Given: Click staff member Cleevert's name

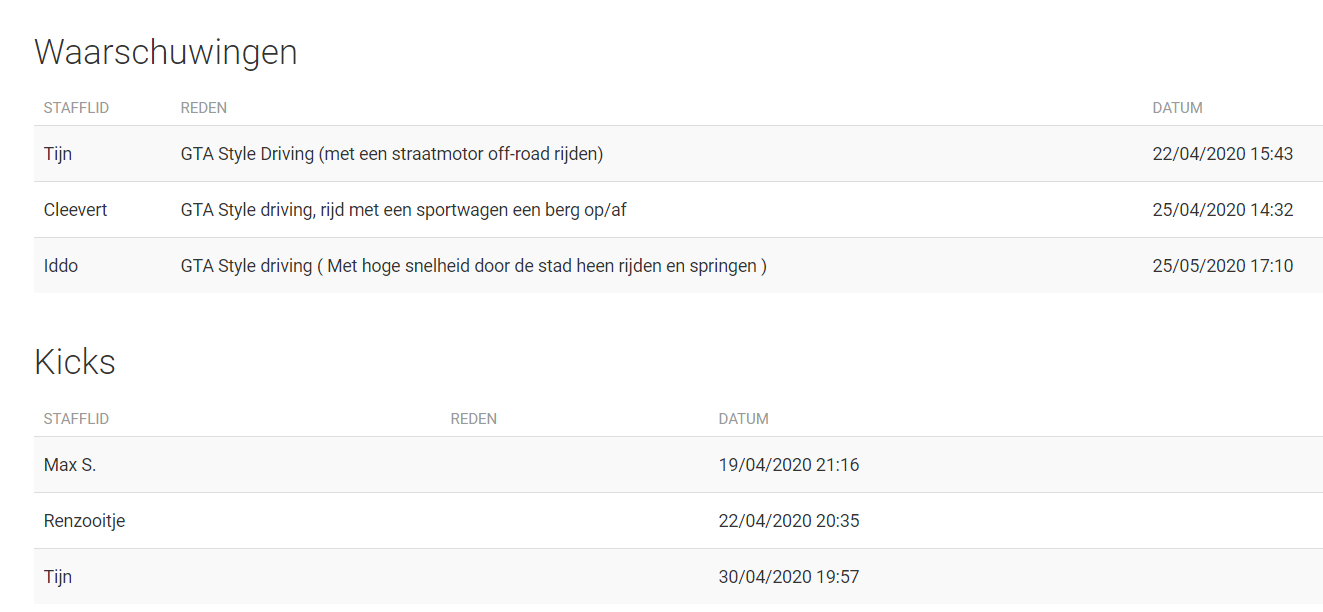Looking at the screenshot, I should click(75, 210).
